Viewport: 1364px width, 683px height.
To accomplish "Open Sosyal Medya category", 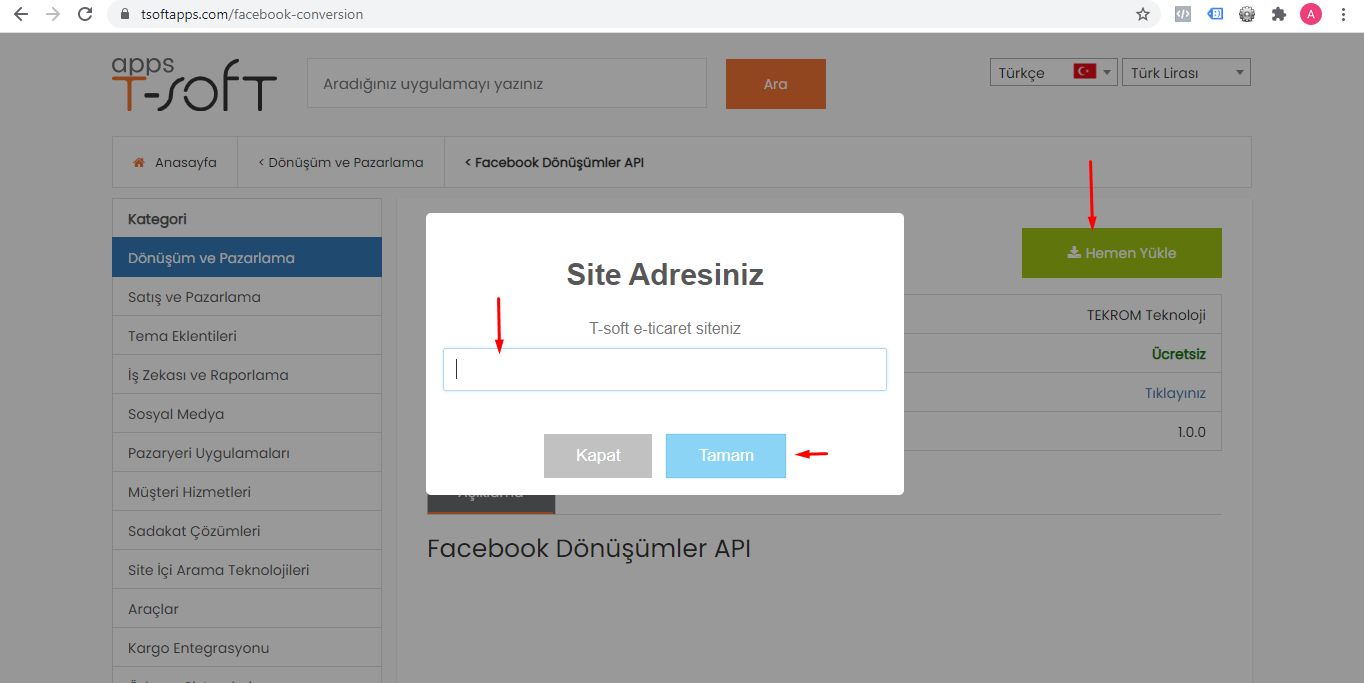I will click(247, 414).
